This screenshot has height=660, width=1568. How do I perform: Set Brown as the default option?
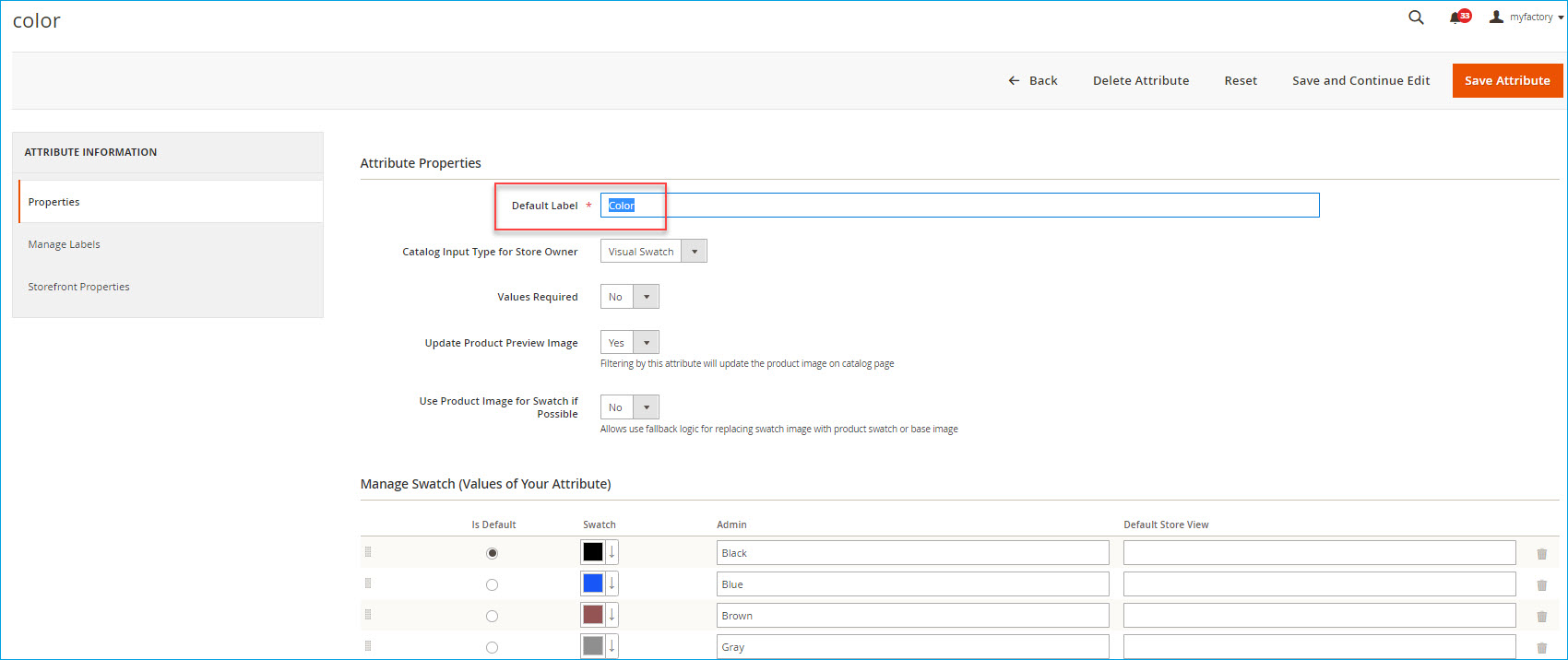(492, 616)
